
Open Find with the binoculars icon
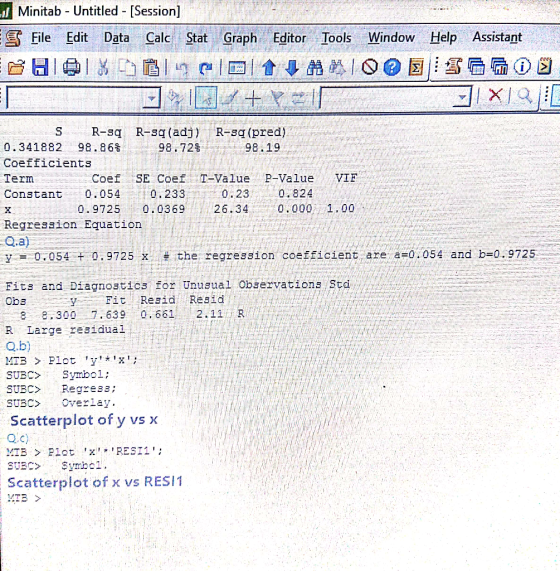315,67
